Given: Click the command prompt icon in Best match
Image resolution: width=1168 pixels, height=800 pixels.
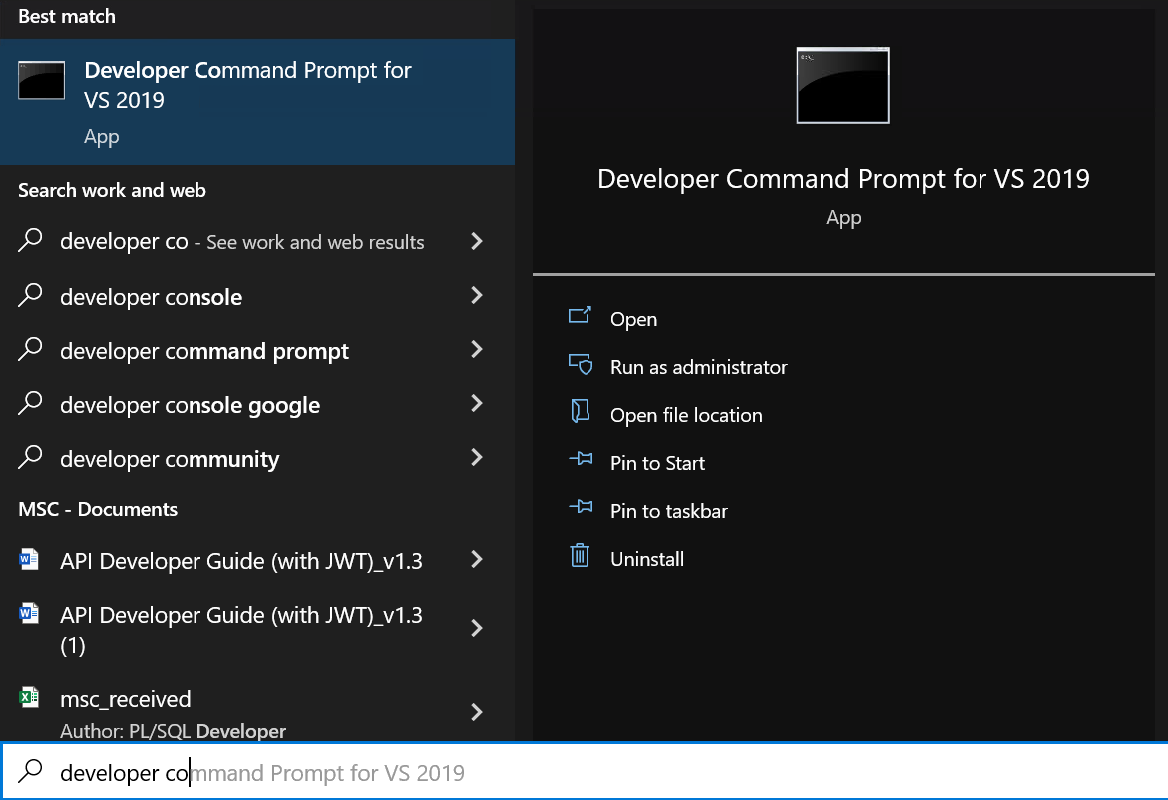Looking at the screenshot, I should pyautogui.click(x=42, y=80).
